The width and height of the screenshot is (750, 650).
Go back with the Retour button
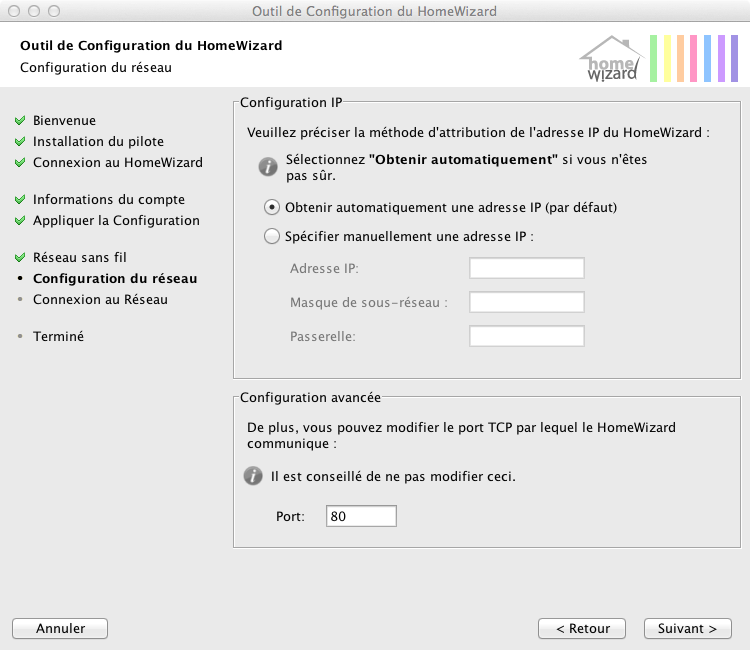[582, 629]
